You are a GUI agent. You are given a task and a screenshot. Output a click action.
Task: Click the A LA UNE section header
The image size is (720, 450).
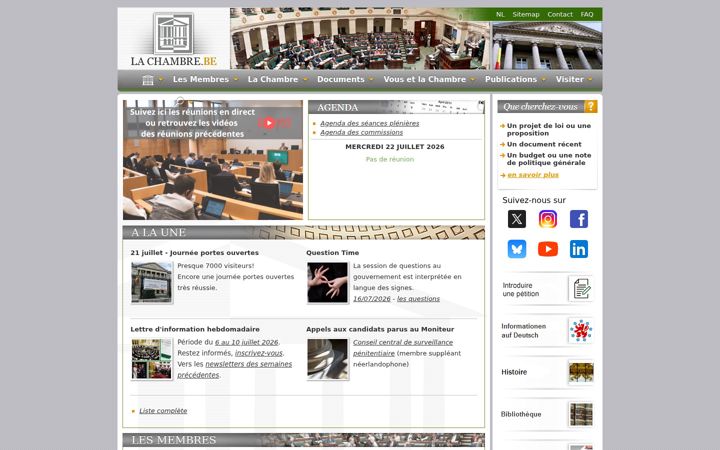click(304, 232)
